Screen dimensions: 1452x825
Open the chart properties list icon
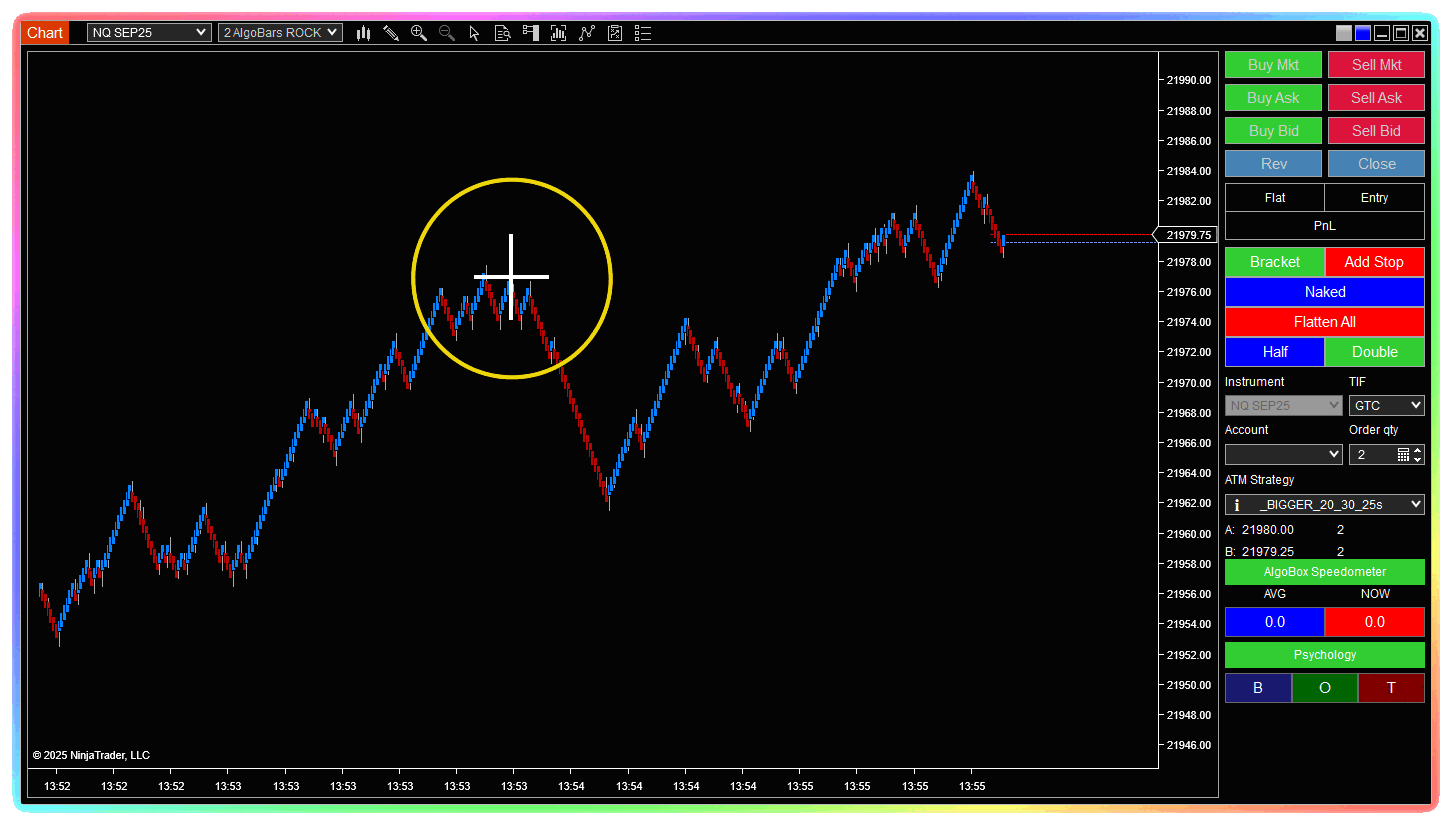pyautogui.click(x=643, y=33)
